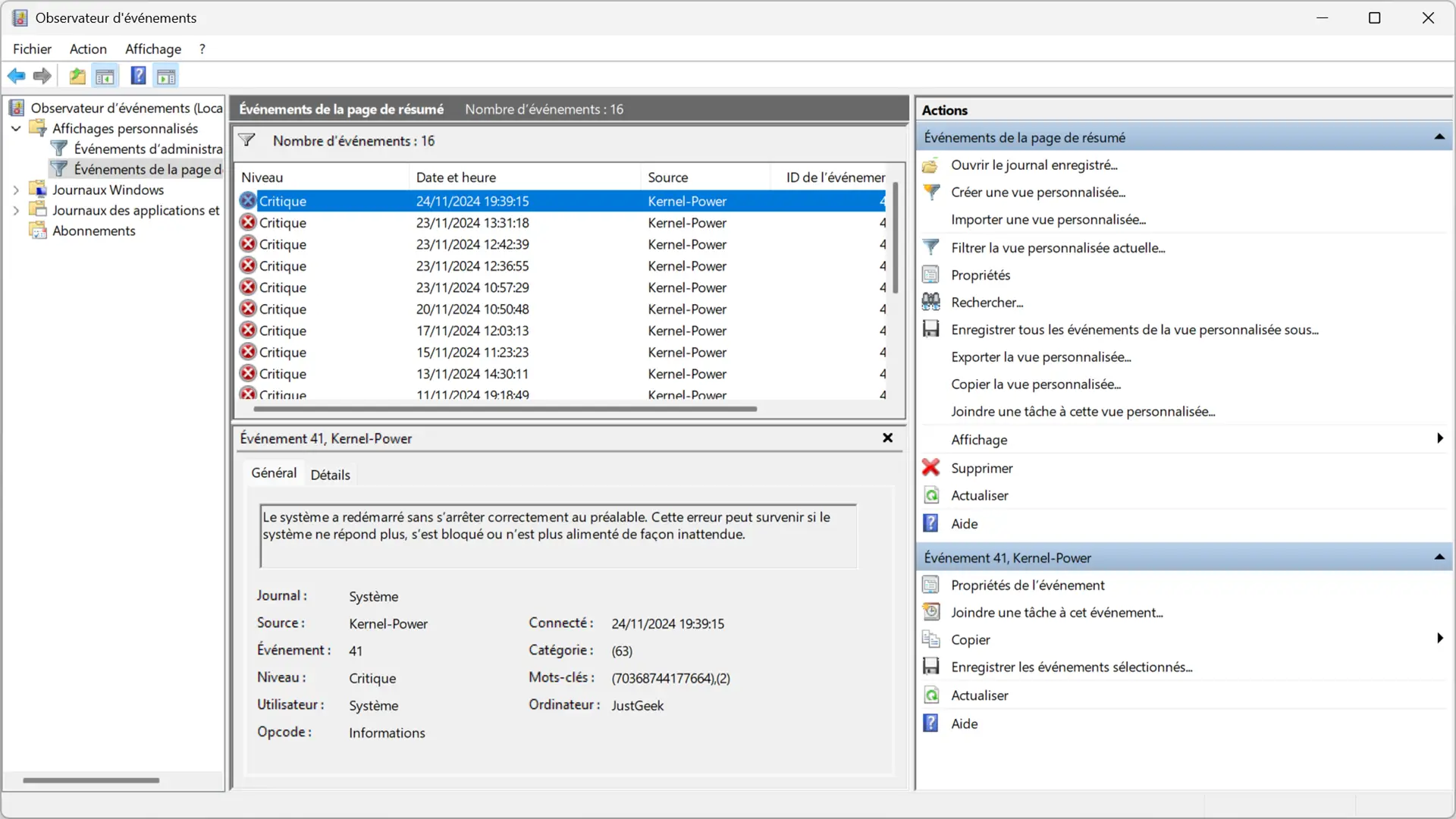The image size is (1456, 819).
Task: Click the Joindre une tâche à cet événement icon
Action: (x=930, y=613)
